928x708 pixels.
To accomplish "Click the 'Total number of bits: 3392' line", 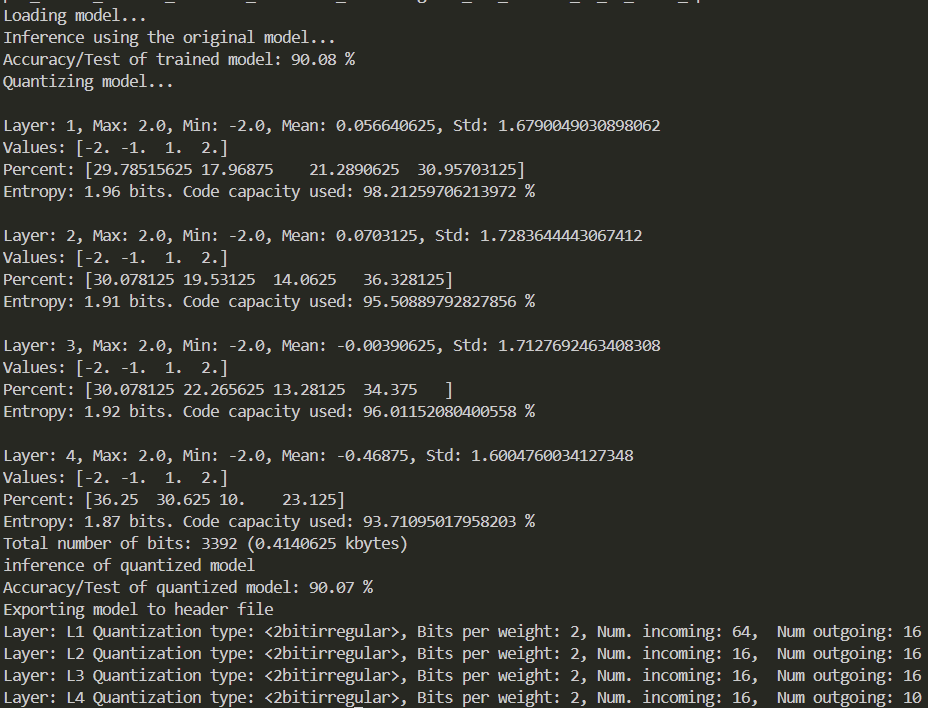I will (205, 544).
